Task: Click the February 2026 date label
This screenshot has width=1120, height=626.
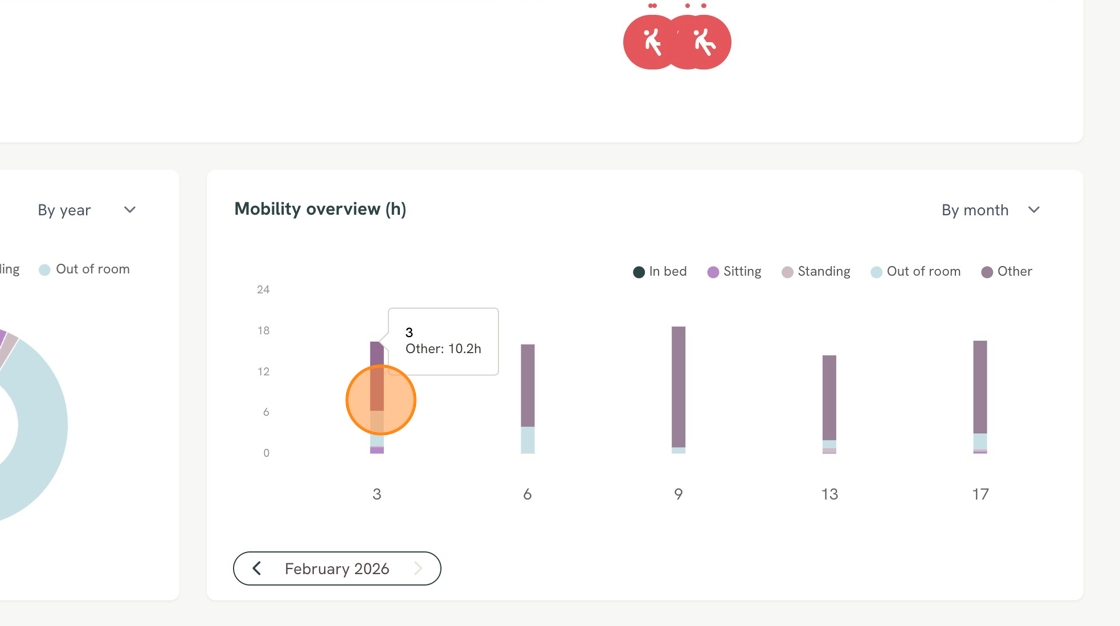Action: [337, 569]
